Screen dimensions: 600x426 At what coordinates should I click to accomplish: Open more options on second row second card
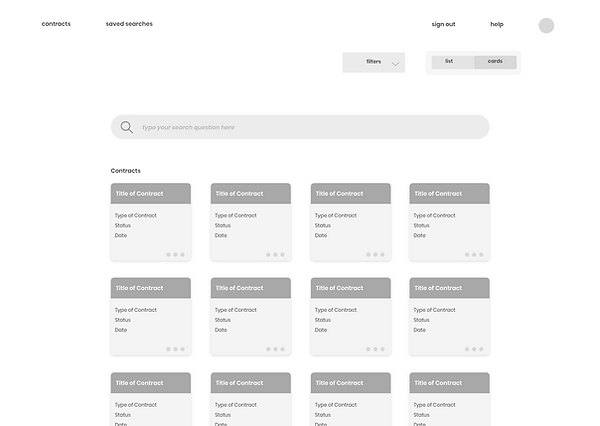[x=275, y=349]
